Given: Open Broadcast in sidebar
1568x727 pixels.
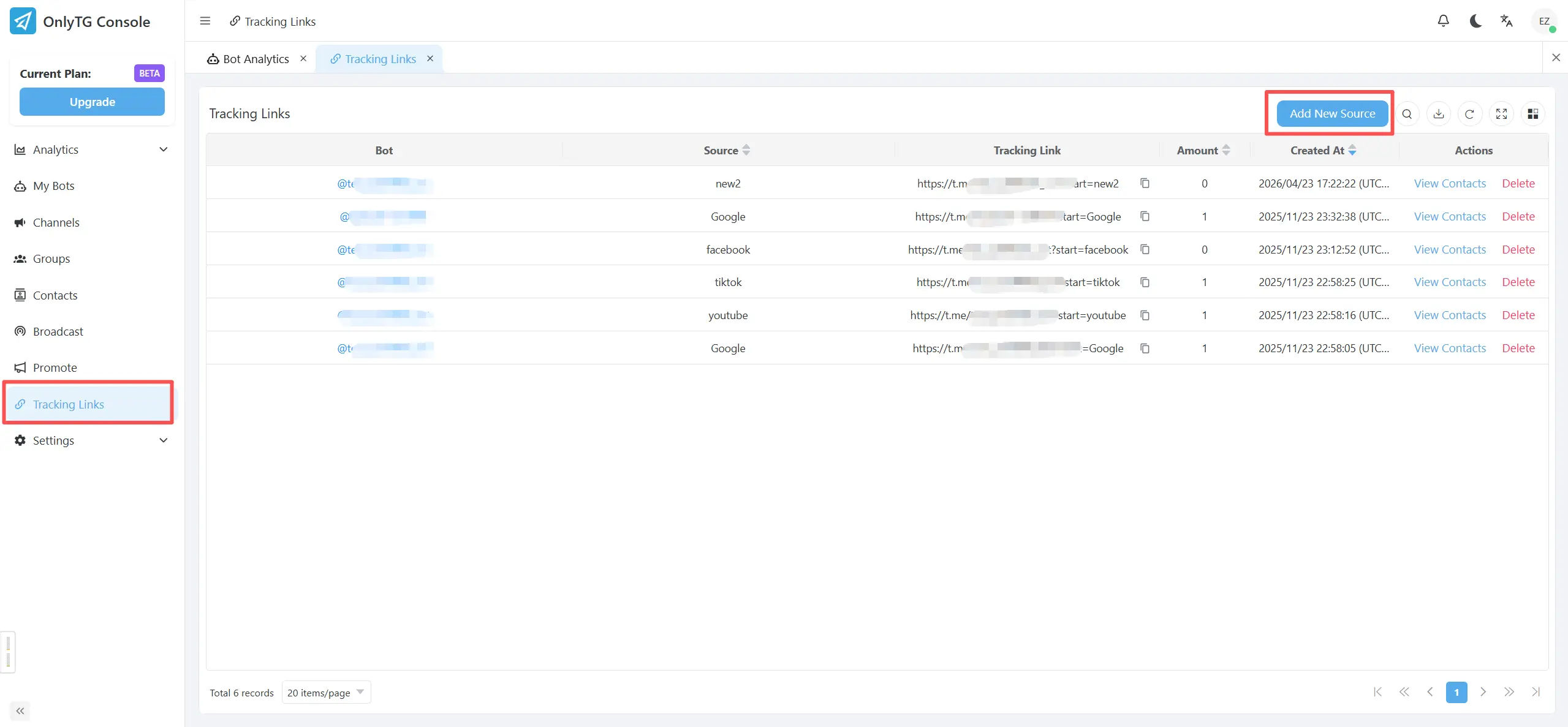Looking at the screenshot, I should [x=92, y=332].
